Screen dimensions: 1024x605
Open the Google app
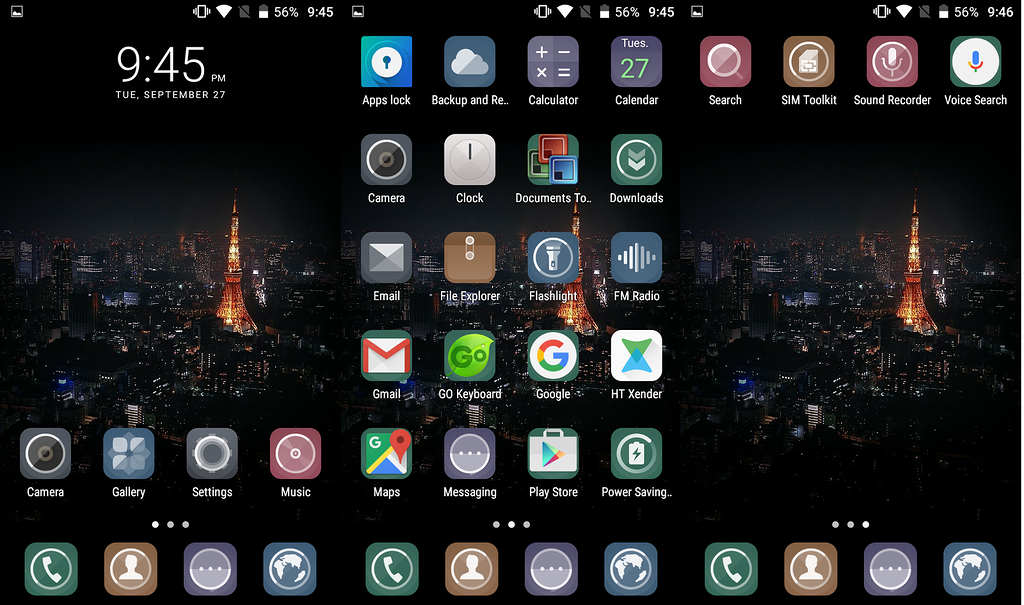click(x=553, y=356)
